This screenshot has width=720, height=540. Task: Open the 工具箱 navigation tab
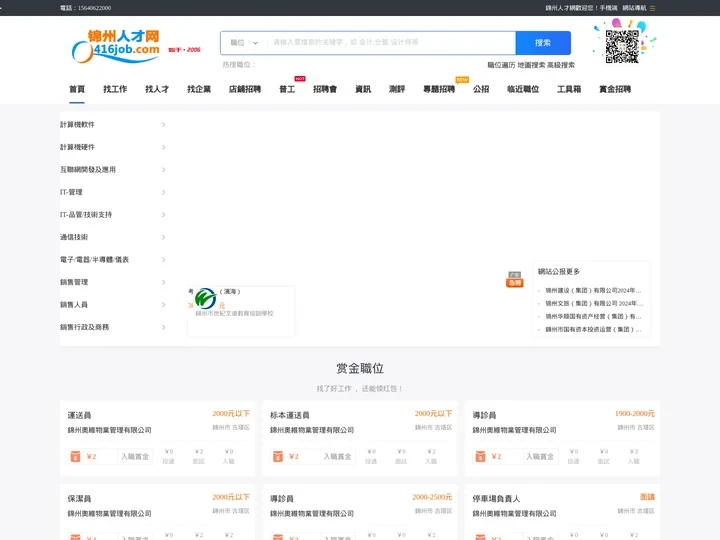tap(569, 89)
